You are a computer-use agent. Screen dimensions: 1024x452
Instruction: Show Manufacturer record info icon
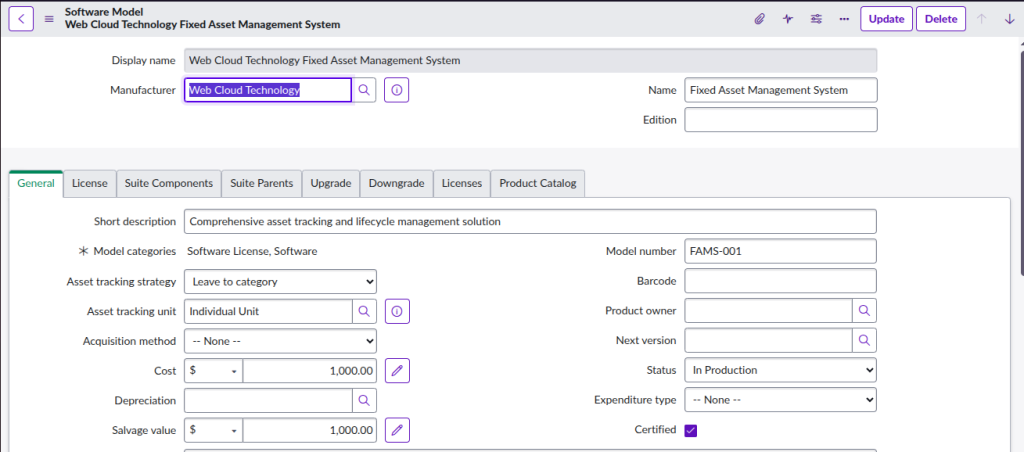point(396,90)
